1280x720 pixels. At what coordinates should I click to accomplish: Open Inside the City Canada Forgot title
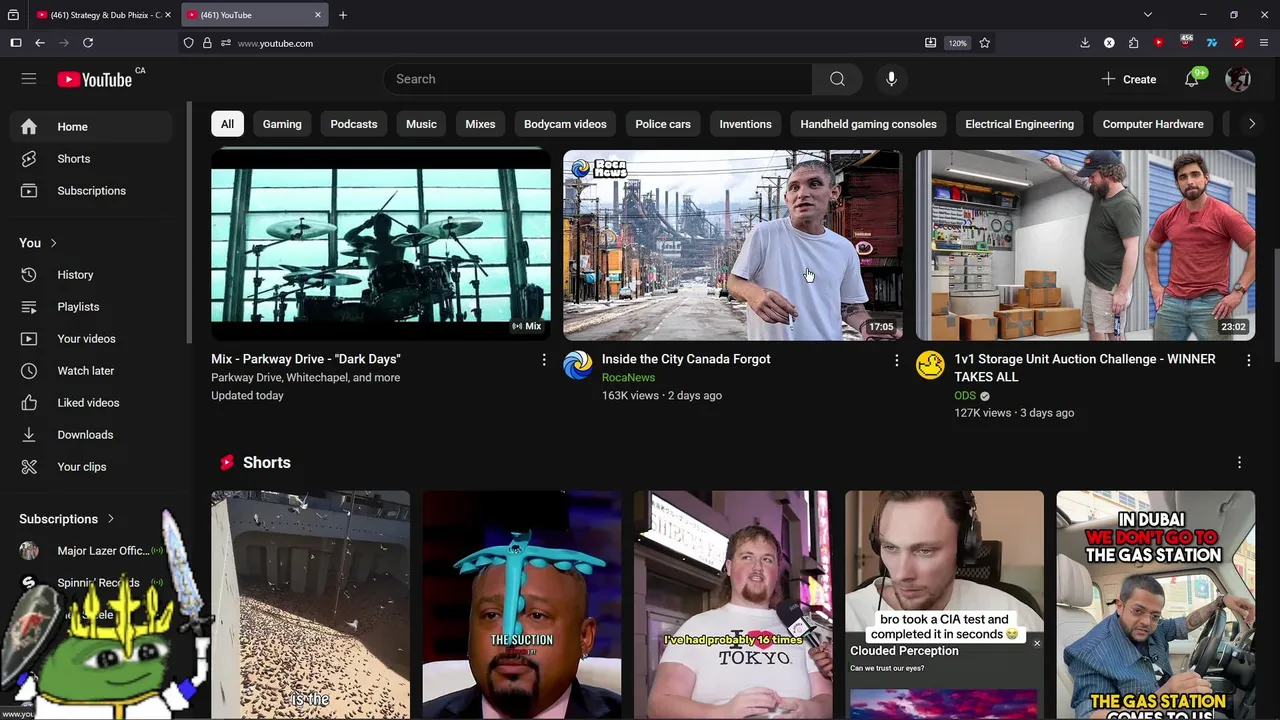coord(686,359)
